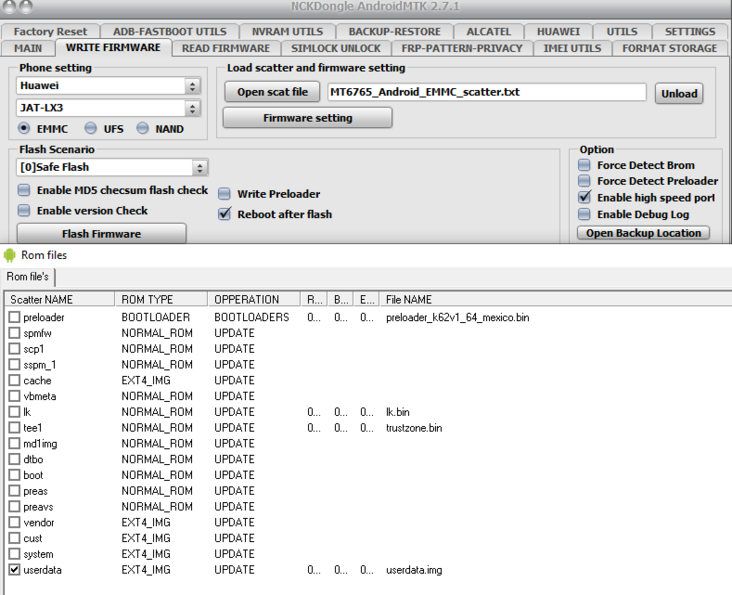Click Scatter NAME column header

click(x=60, y=299)
